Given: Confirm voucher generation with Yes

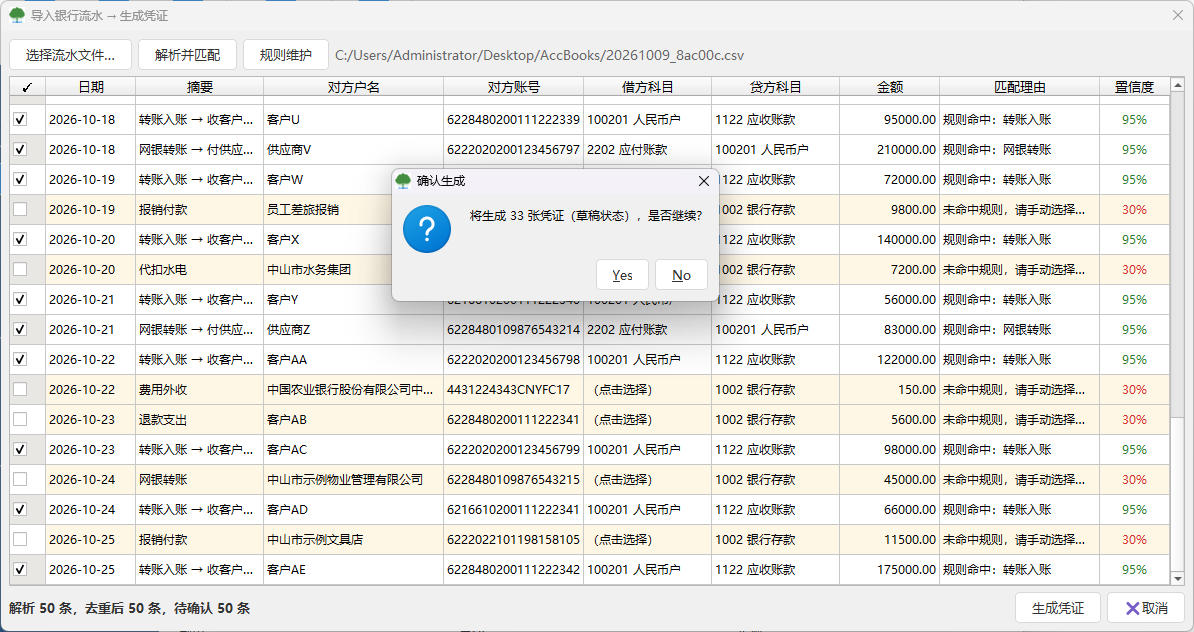Looking at the screenshot, I should tap(622, 275).
